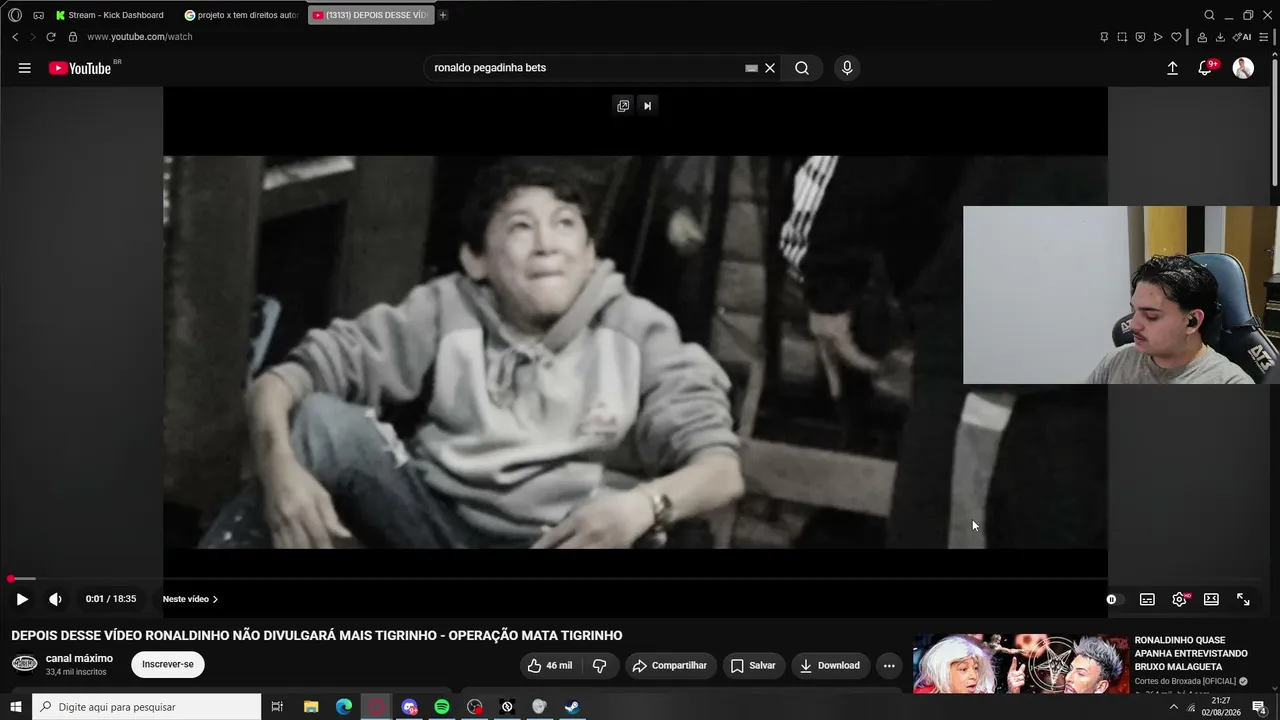
Task: Select the active YouTube video tab
Action: (370, 15)
